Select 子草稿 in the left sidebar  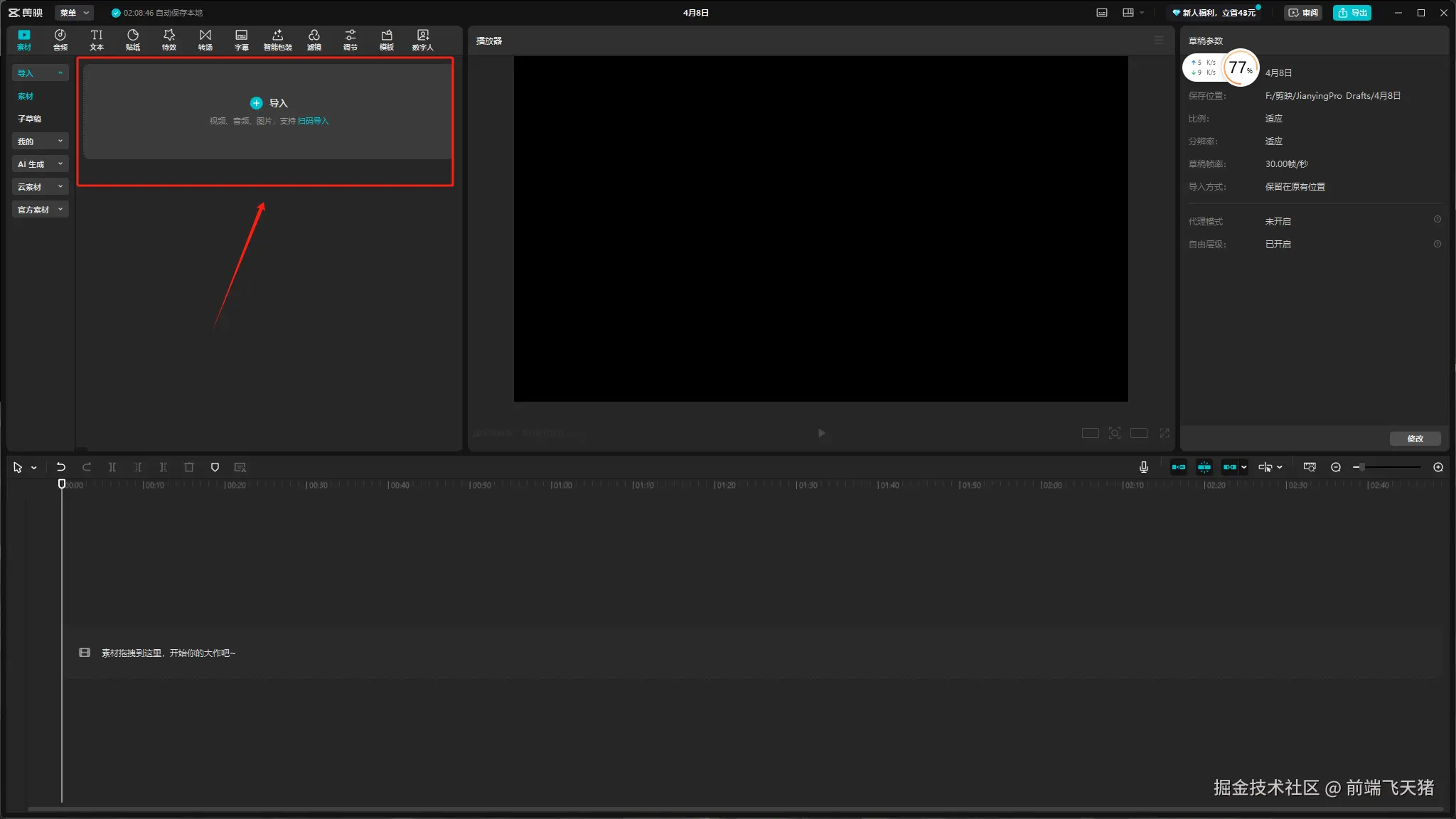click(30, 119)
